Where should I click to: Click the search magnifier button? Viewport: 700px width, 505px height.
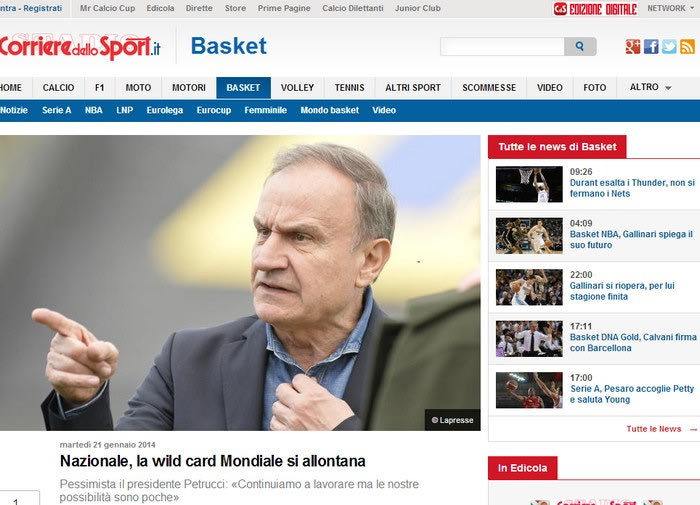coord(580,46)
